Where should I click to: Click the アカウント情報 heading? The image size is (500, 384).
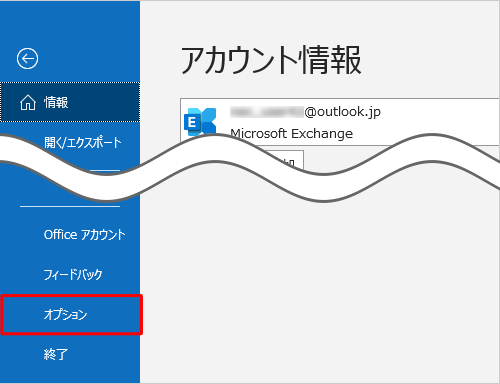[x=271, y=60]
